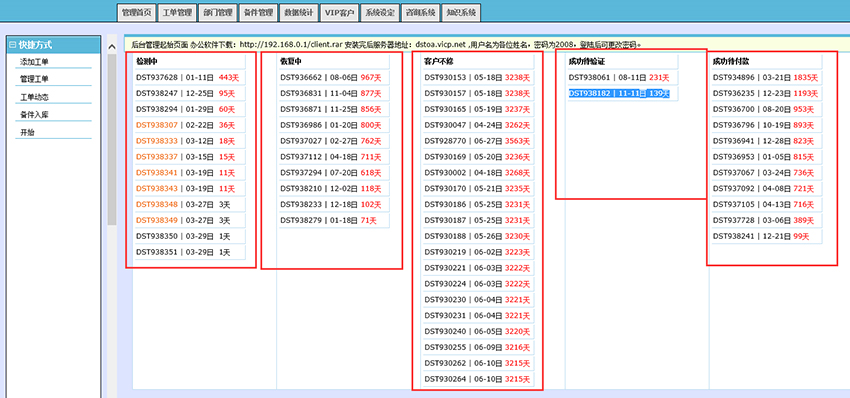Open 管理工单 in the sidebar
Image resolution: width=850 pixels, height=398 pixels.
[34, 79]
